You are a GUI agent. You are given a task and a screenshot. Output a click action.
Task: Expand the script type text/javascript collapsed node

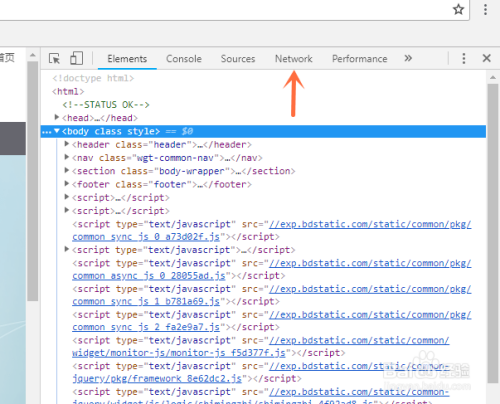tap(67, 249)
